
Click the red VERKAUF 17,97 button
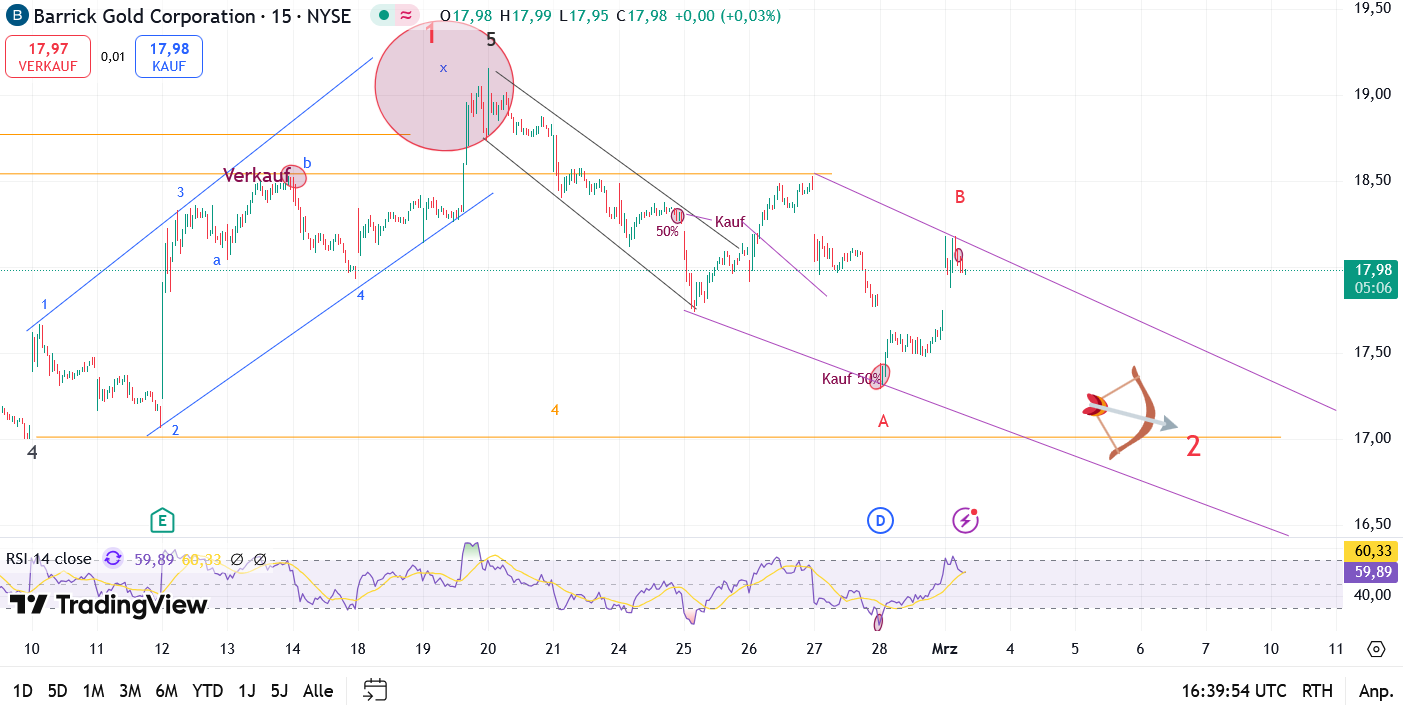pyautogui.click(x=48, y=56)
